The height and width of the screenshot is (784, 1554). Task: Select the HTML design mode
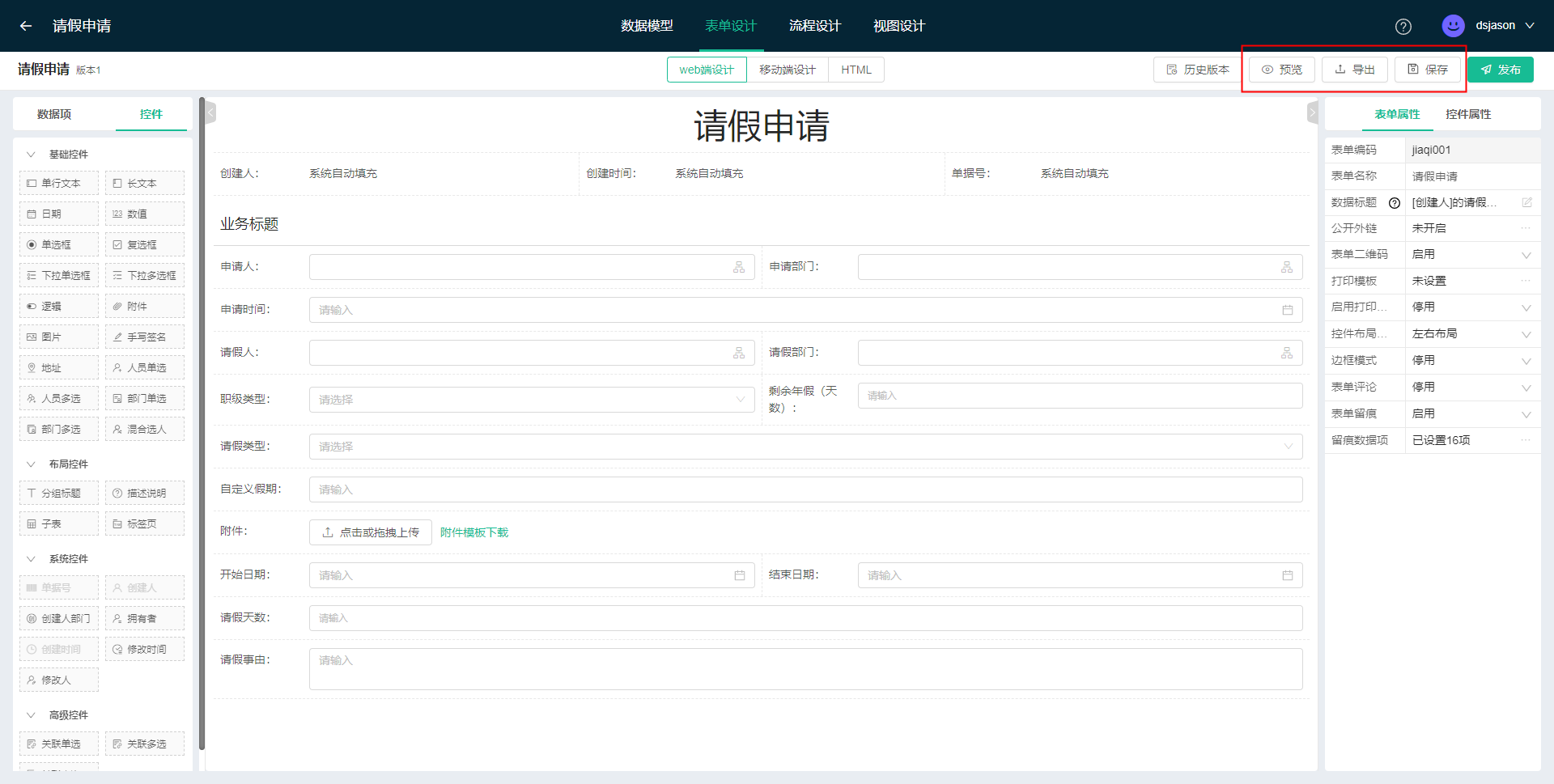[856, 70]
